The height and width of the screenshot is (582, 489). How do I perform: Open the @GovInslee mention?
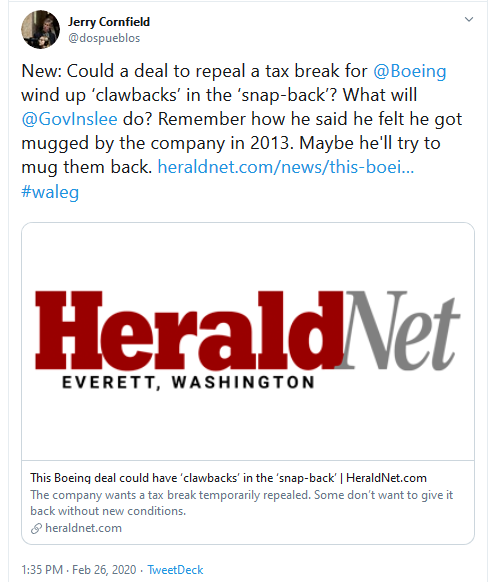click(x=69, y=119)
